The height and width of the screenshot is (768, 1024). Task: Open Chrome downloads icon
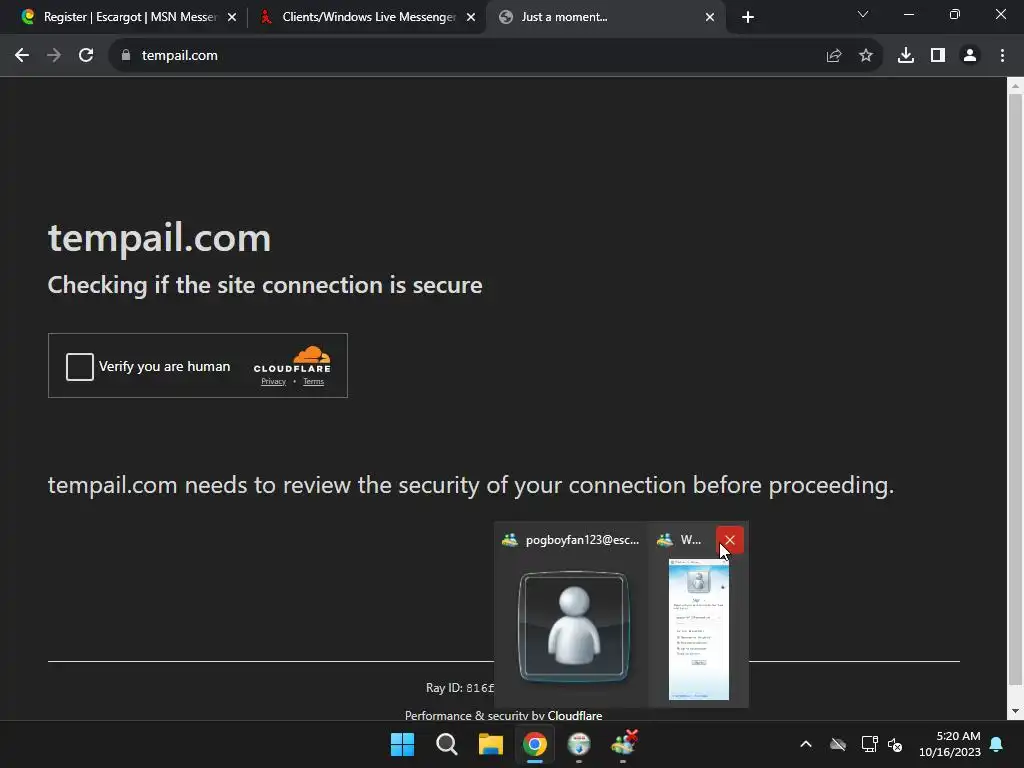(x=906, y=56)
